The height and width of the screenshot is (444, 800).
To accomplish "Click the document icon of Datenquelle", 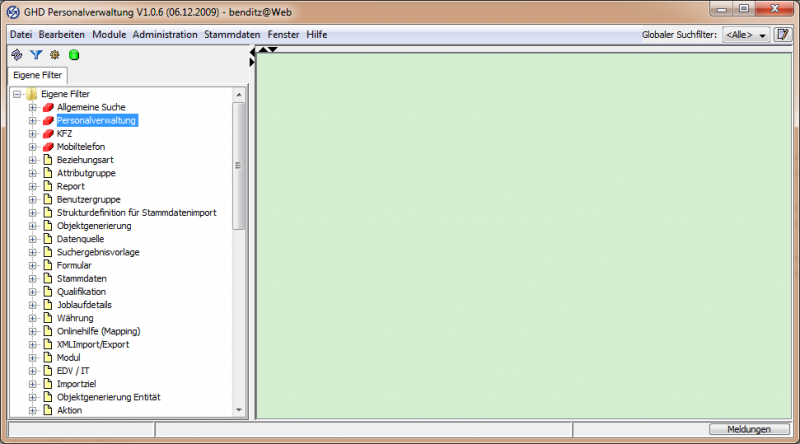I will point(48,239).
